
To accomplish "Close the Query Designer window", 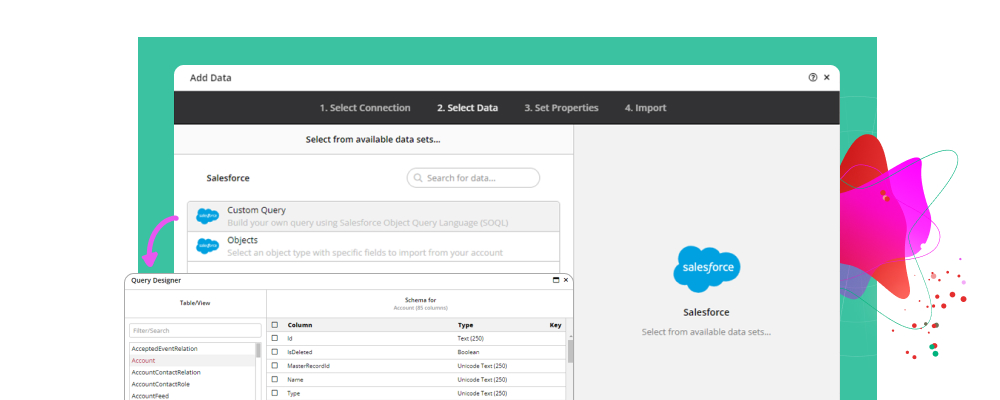I will (x=566, y=280).
